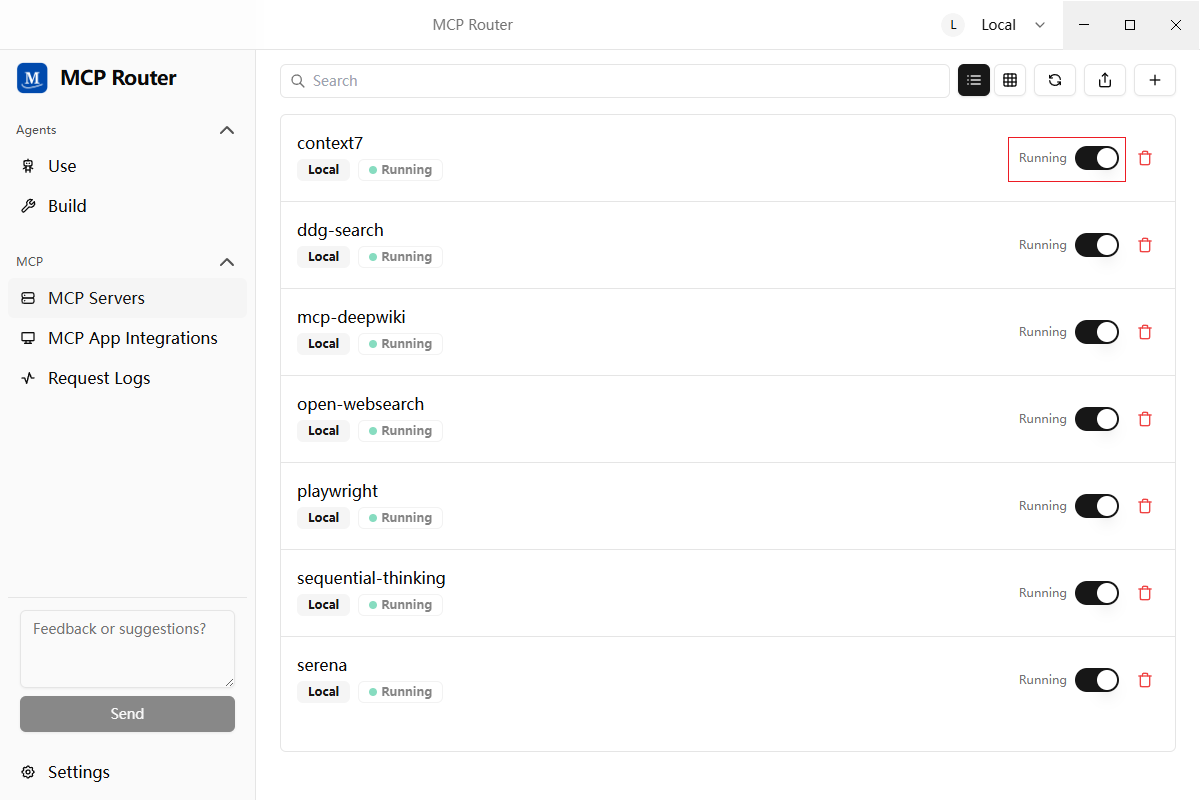Viewport: 1200px width, 800px height.
Task: Open the Local workspace dropdown
Action: pos(996,25)
